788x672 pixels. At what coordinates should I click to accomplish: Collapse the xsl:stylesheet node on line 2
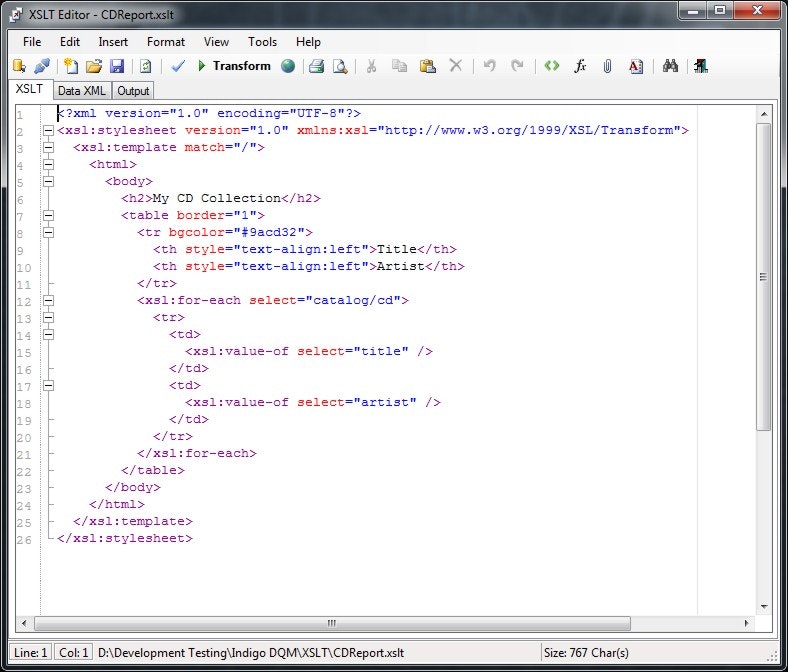click(x=48, y=131)
